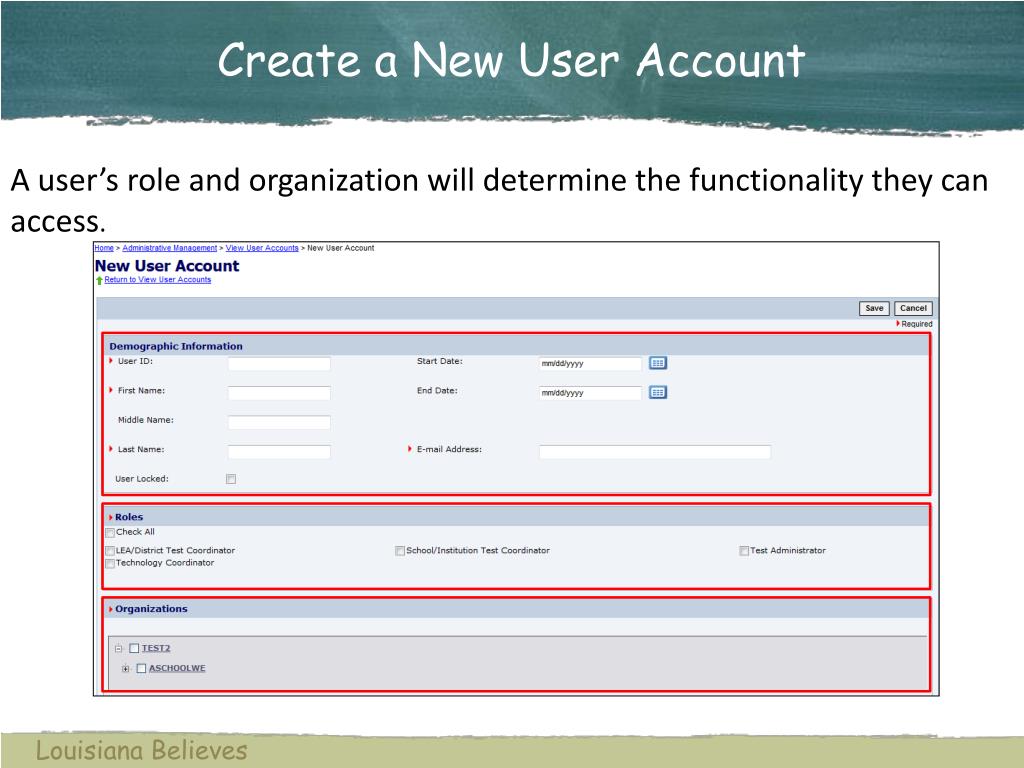Select LEA/District Test Coordinator role checkbox
This screenshot has width=1024, height=768.
(110, 551)
